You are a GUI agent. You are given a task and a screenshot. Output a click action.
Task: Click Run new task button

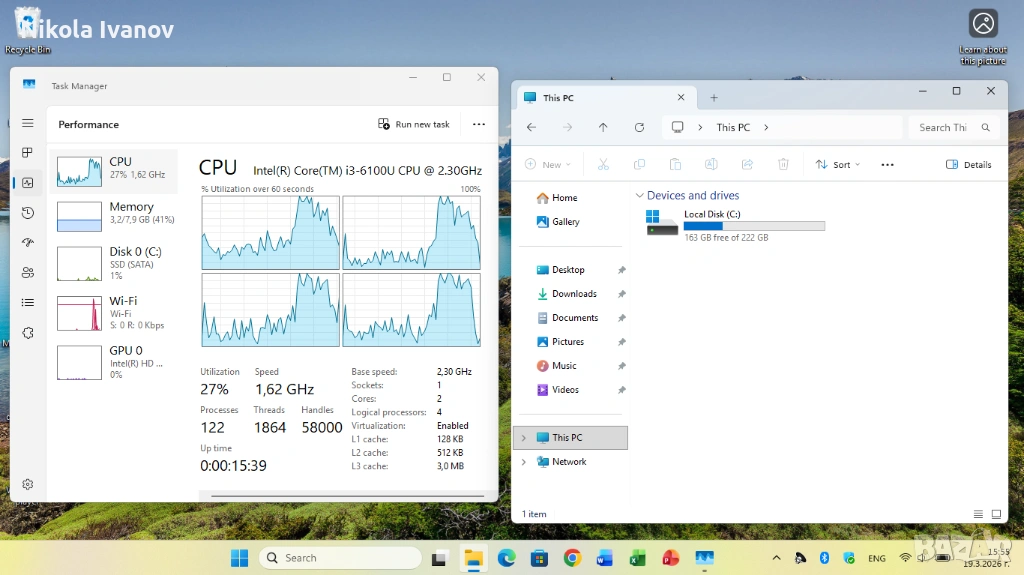tap(413, 124)
